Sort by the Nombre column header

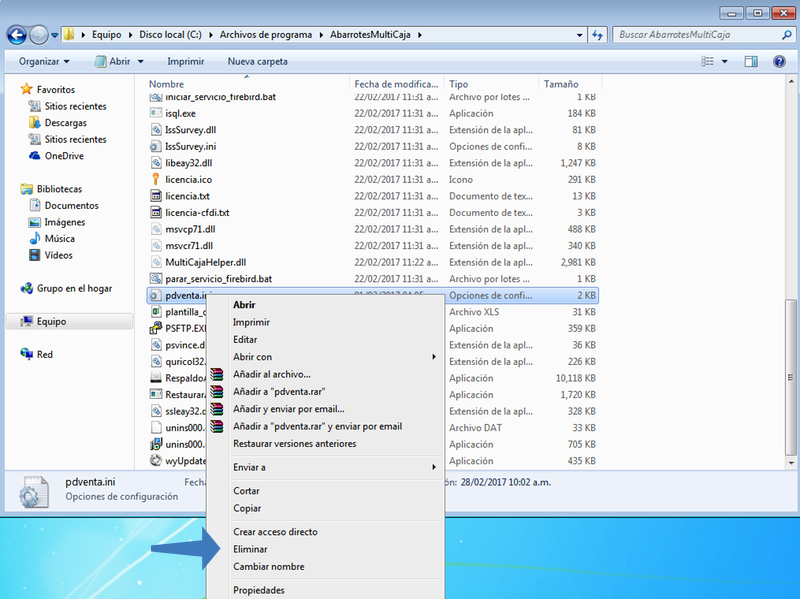(247, 84)
